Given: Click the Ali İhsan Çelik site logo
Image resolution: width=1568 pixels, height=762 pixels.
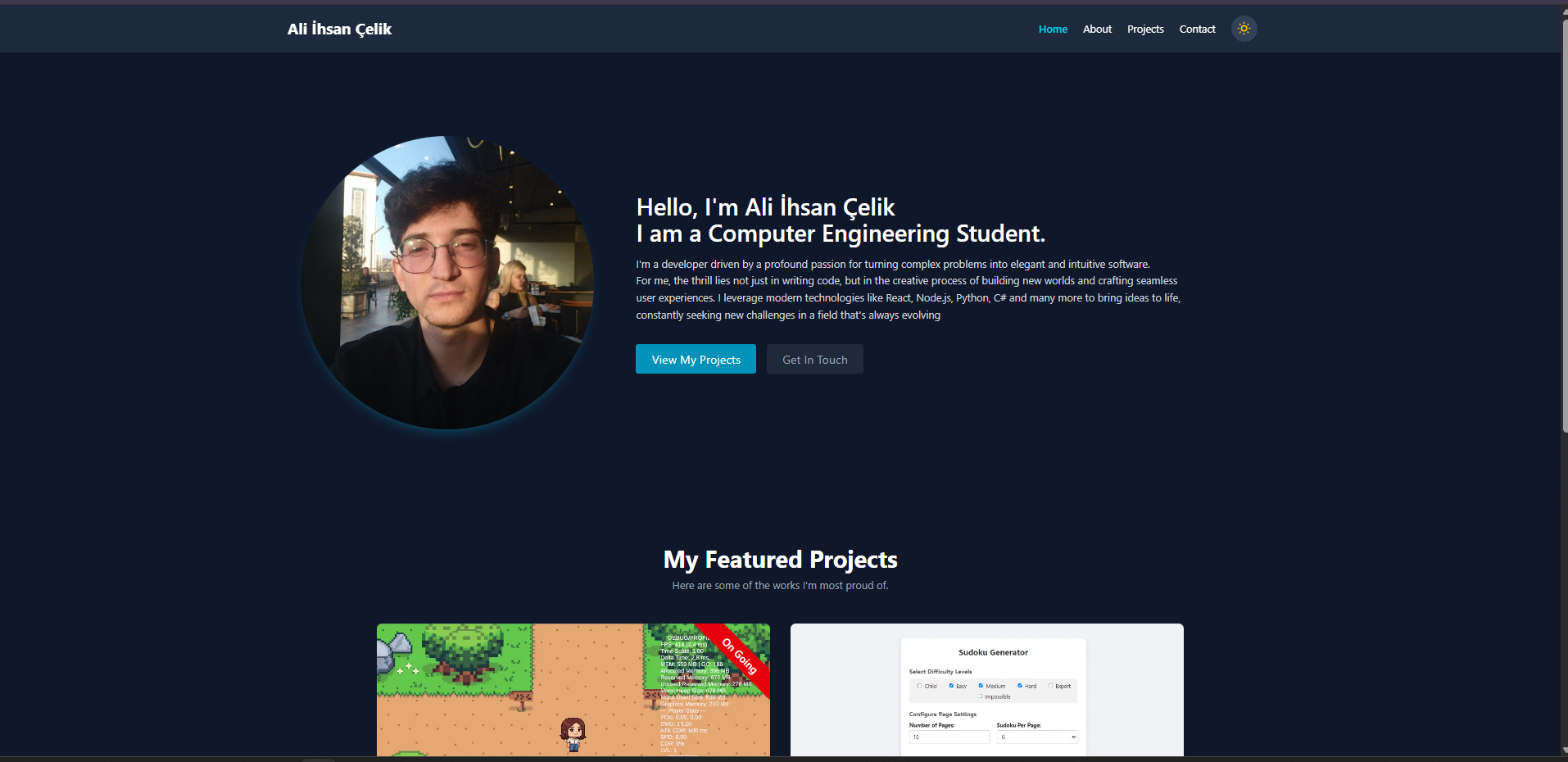Looking at the screenshot, I should pyautogui.click(x=339, y=29).
